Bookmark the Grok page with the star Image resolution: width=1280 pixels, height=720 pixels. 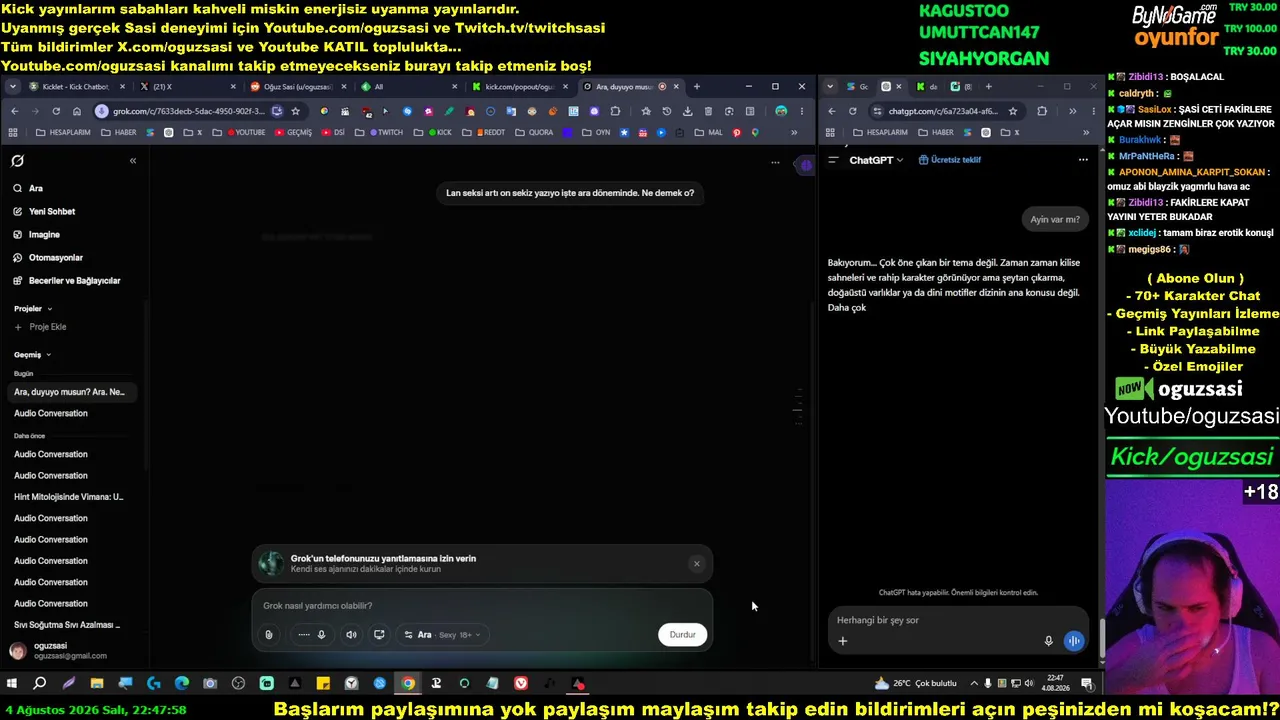(295, 111)
